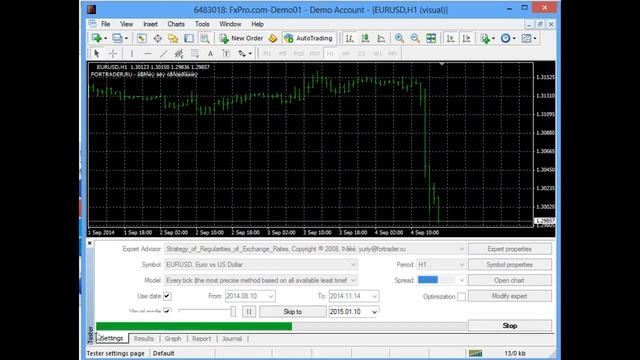Switch chart to Bar Chart icon

[x=349, y=38]
